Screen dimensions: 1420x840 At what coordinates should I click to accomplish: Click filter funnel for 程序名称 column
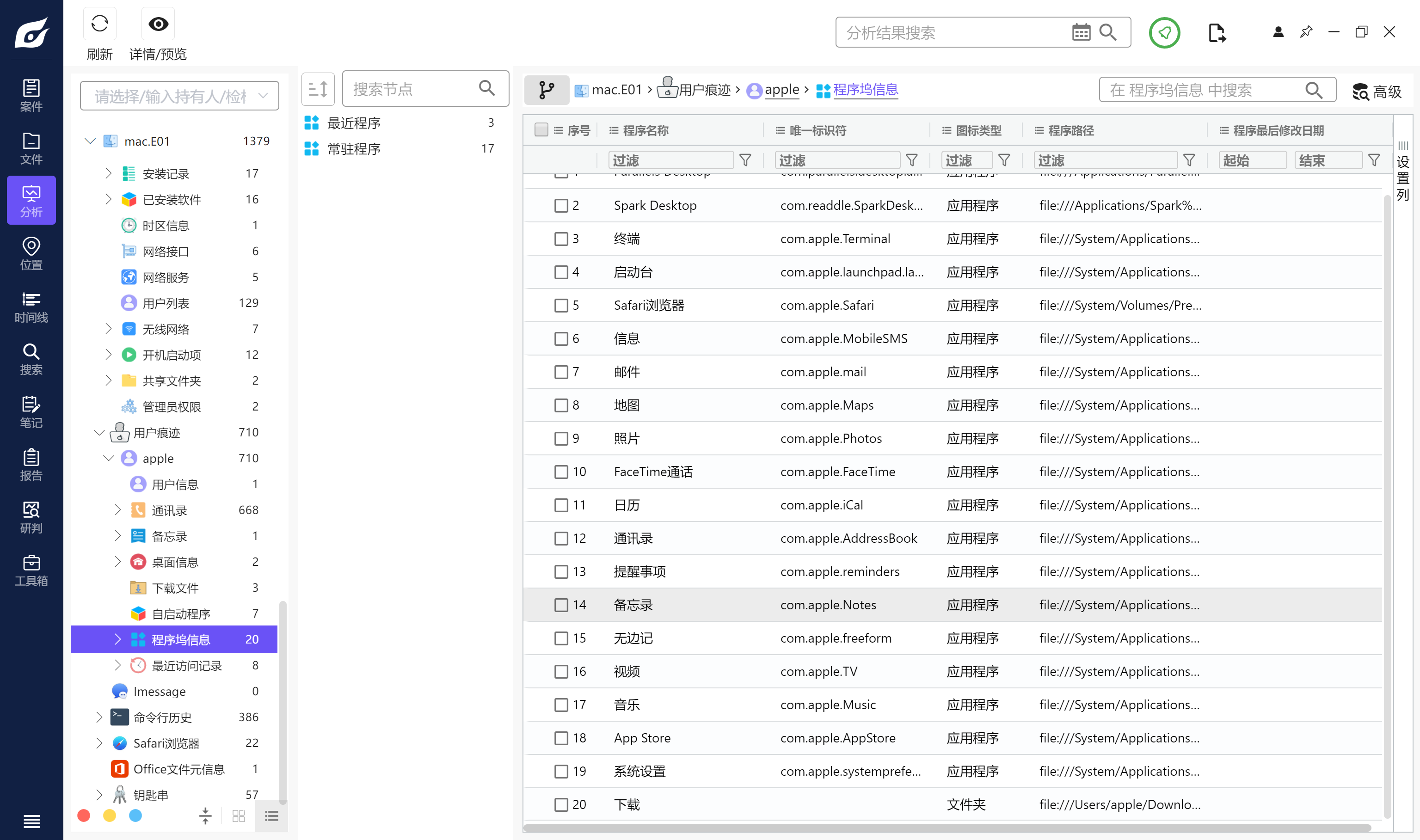(x=745, y=160)
